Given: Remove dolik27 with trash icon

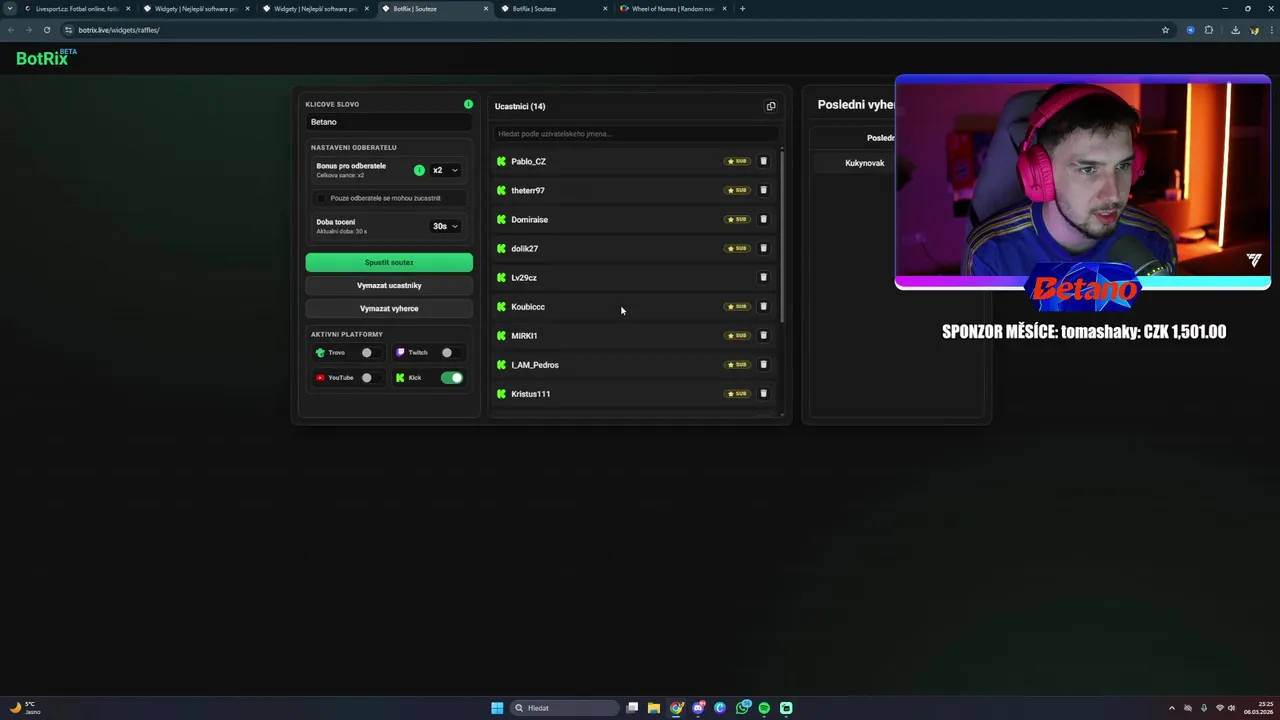Looking at the screenshot, I should 763,248.
